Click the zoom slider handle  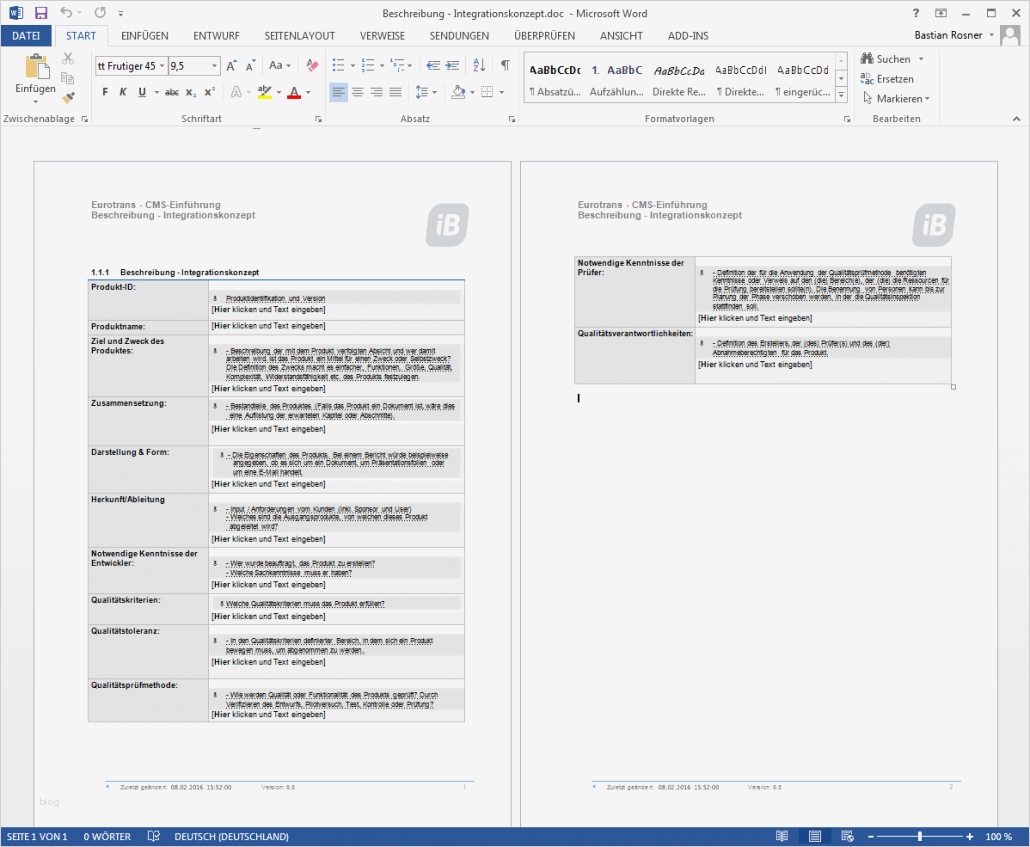tap(920, 836)
